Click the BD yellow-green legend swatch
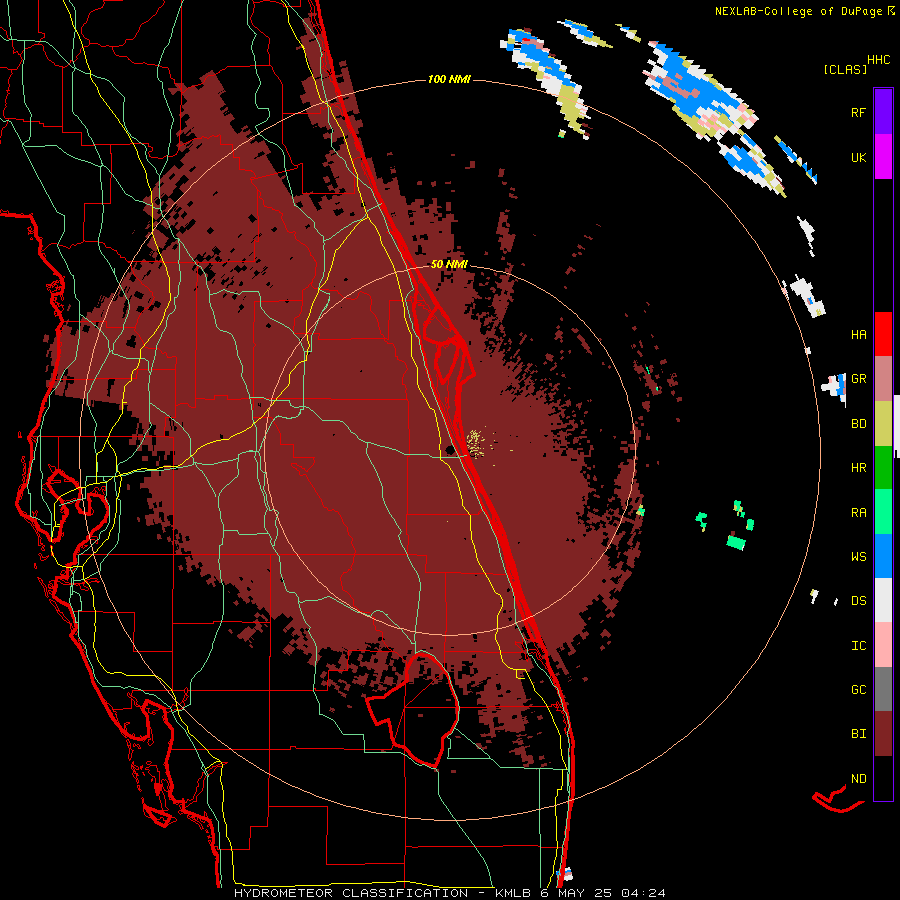 883,424
